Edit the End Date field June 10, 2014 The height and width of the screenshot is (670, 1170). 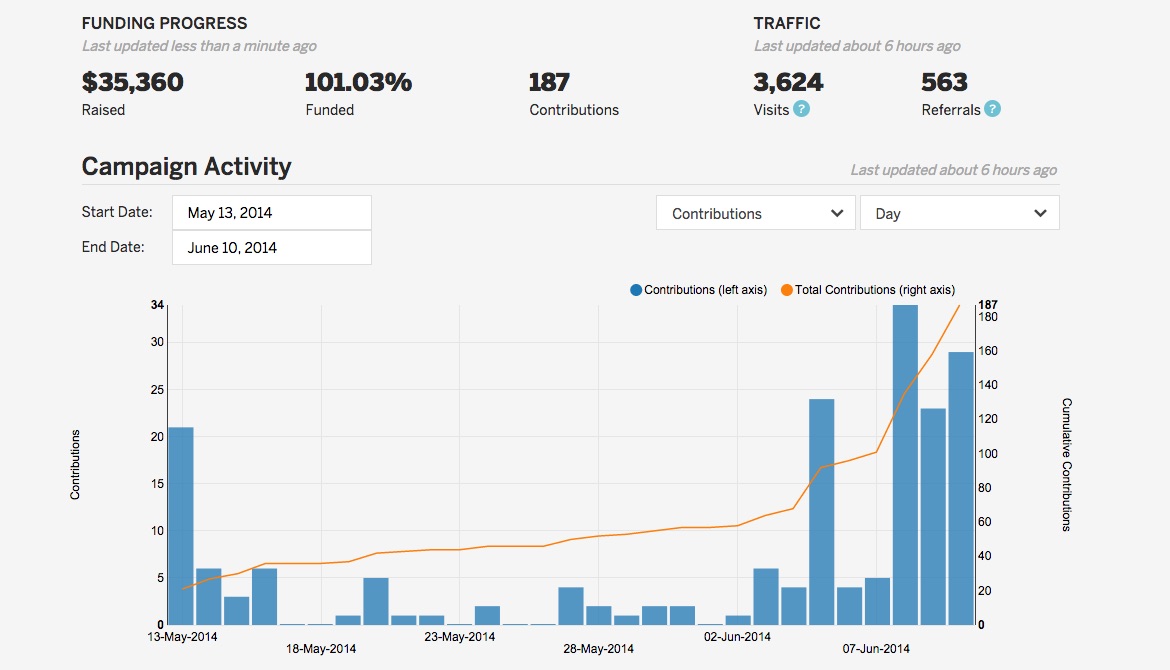[272, 248]
